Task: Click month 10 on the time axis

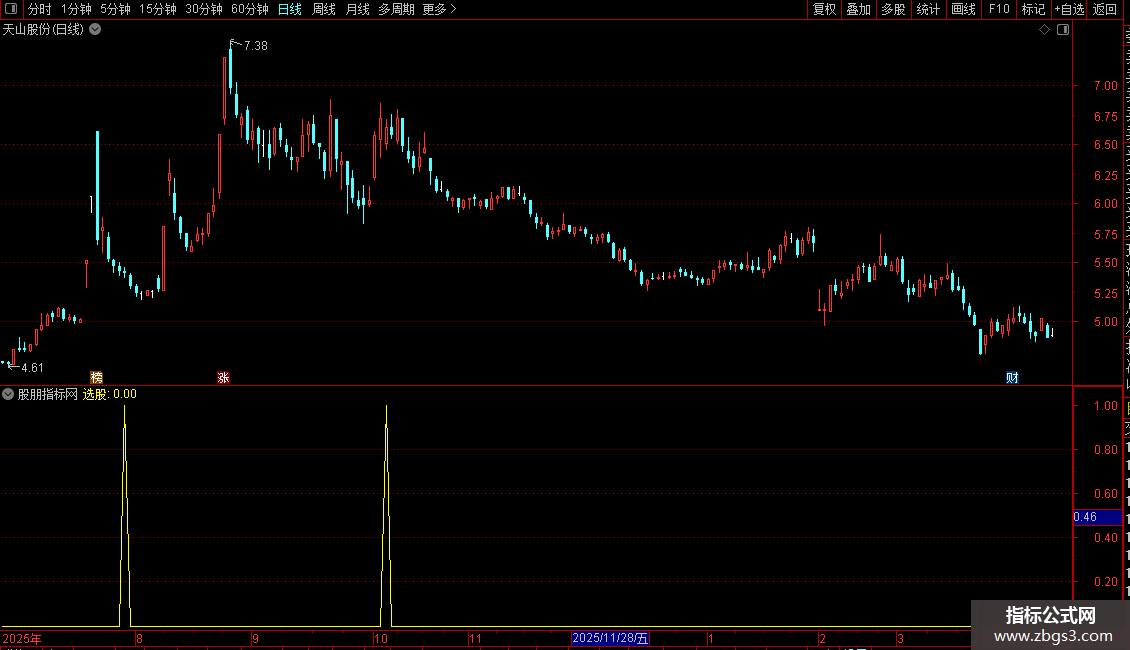Action: [381, 638]
